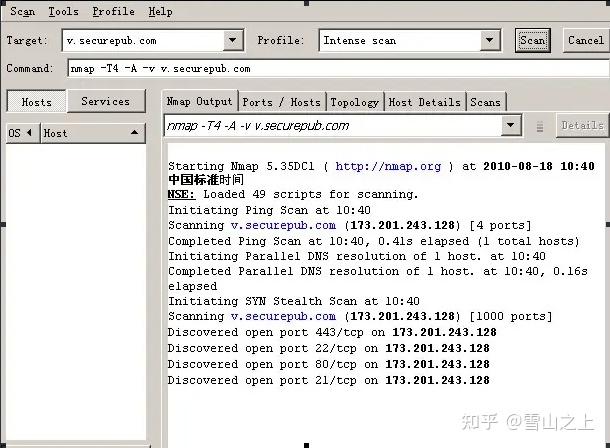This screenshot has height=448, width=610.
Task: Sort by the Host column header
Action: click(x=93, y=133)
